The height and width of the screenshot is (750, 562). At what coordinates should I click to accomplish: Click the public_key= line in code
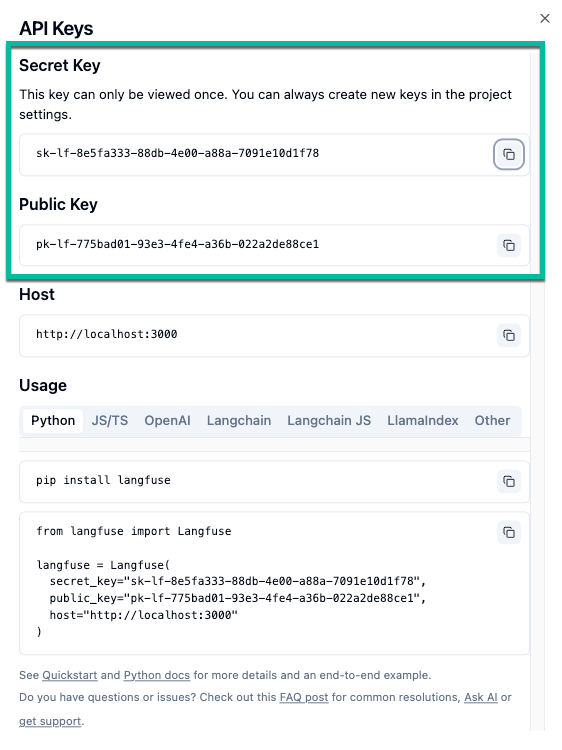[238, 598]
